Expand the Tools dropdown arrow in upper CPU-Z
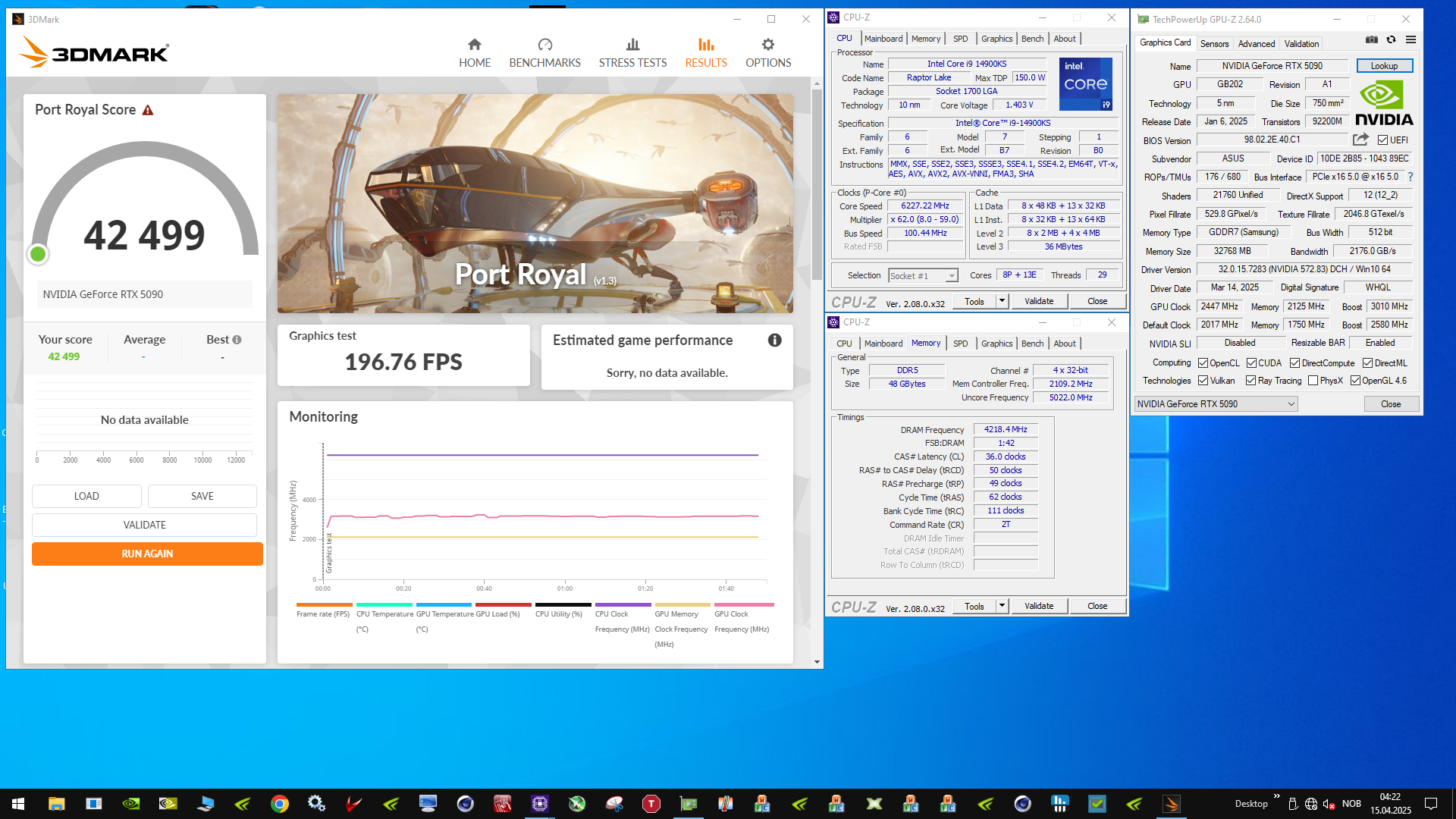 coord(1002,301)
